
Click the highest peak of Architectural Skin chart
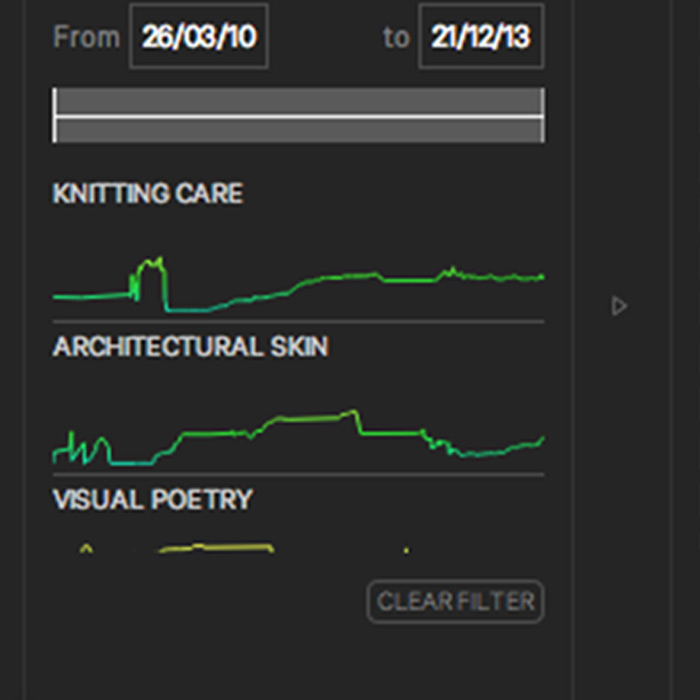pos(352,412)
